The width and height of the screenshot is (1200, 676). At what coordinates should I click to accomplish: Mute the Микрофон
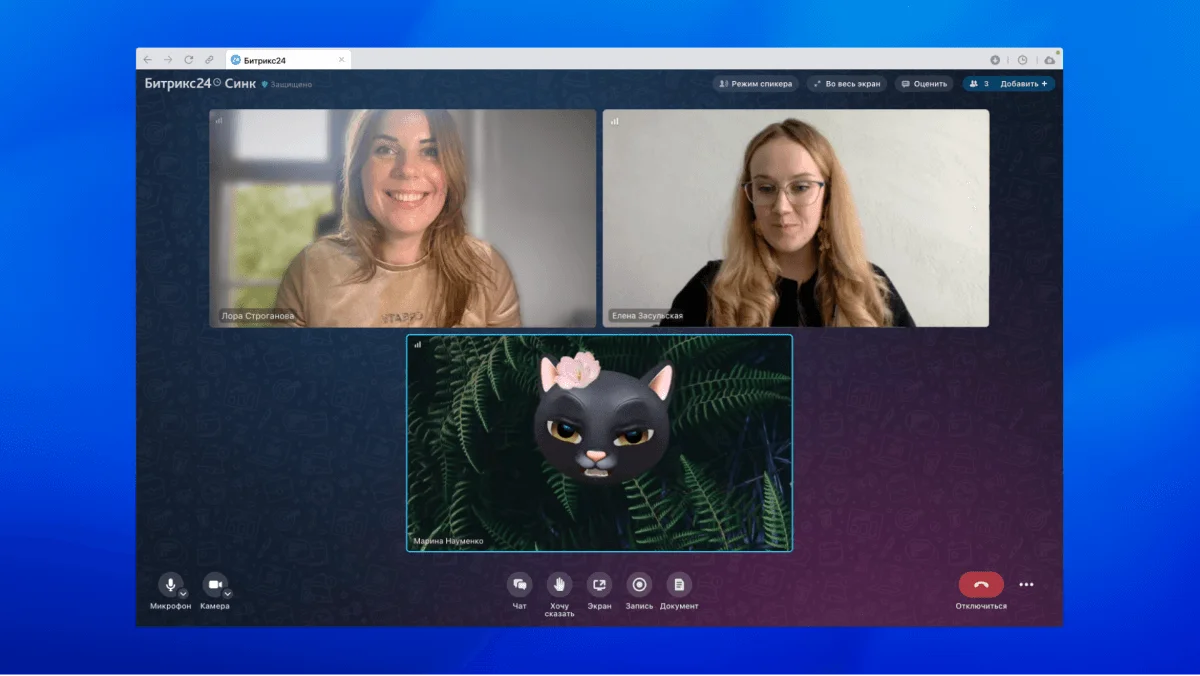pyautogui.click(x=170, y=584)
